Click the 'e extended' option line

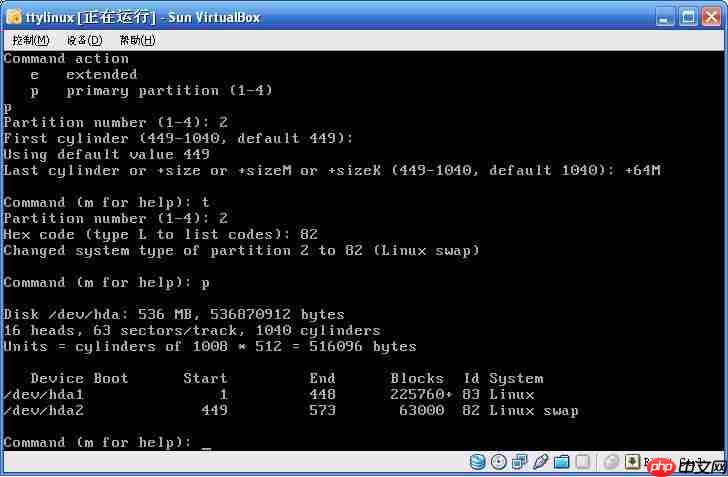(84, 74)
